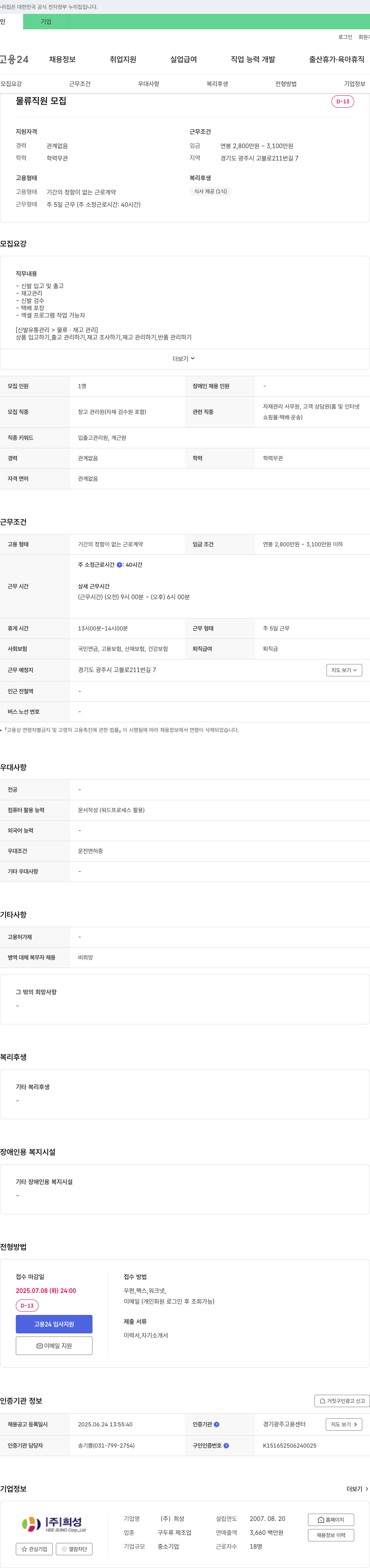Jump to 근무조건 section tab

point(80,84)
